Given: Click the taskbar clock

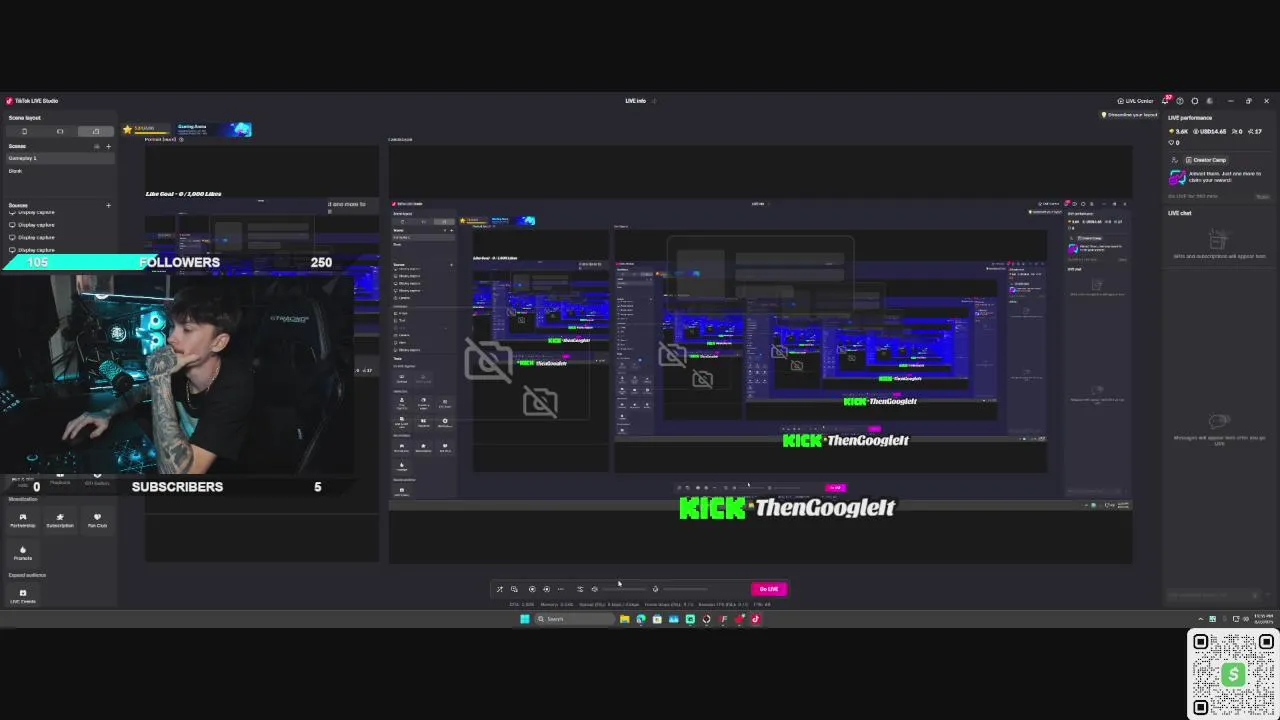Looking at the screenshot, I should click(1263, 619).
